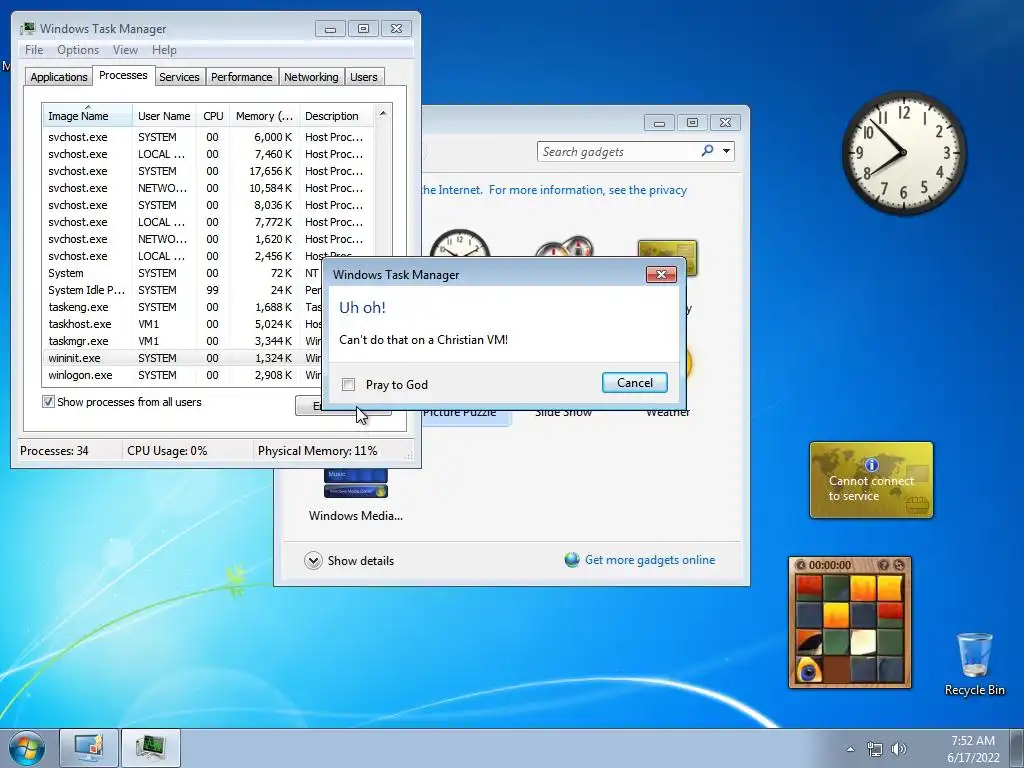
Task: Select the winlogon.exe process row
Action: (x=183, y=375)
